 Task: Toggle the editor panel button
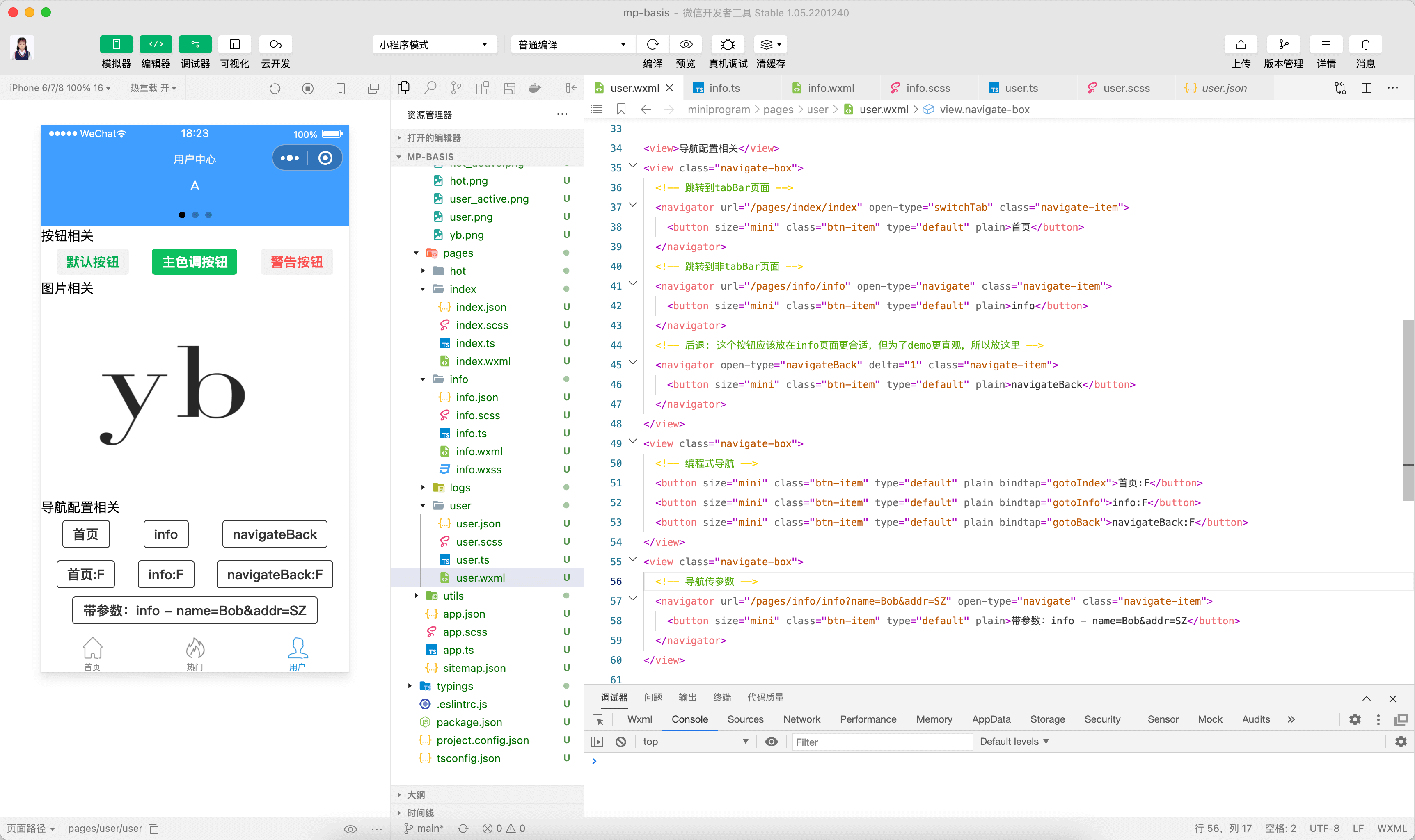tap(156, 45)
